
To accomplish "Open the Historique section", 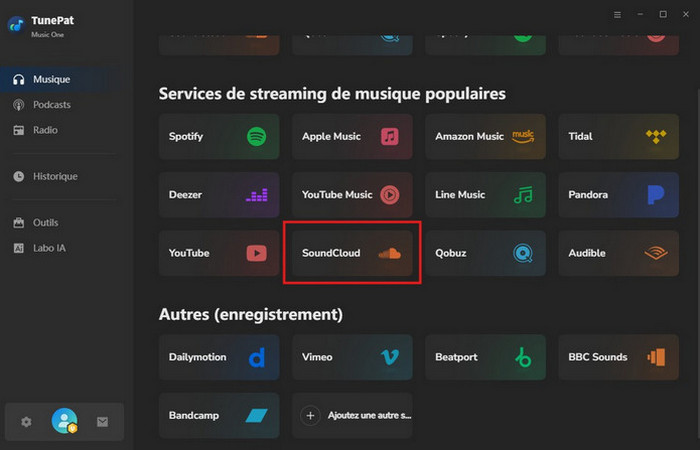I will [54, 176].
